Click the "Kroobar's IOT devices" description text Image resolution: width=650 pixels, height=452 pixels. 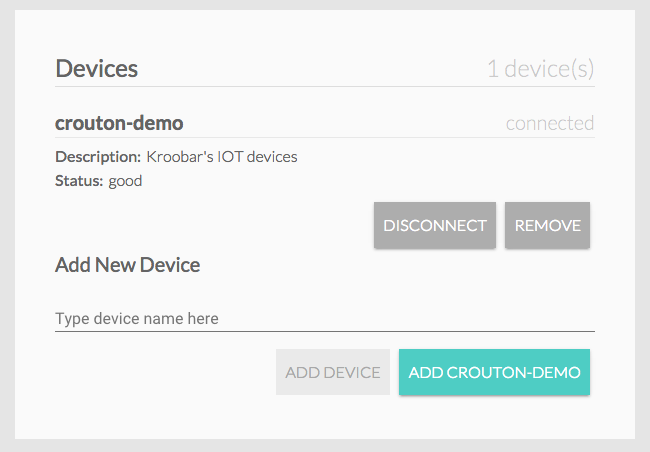point(222,157)
